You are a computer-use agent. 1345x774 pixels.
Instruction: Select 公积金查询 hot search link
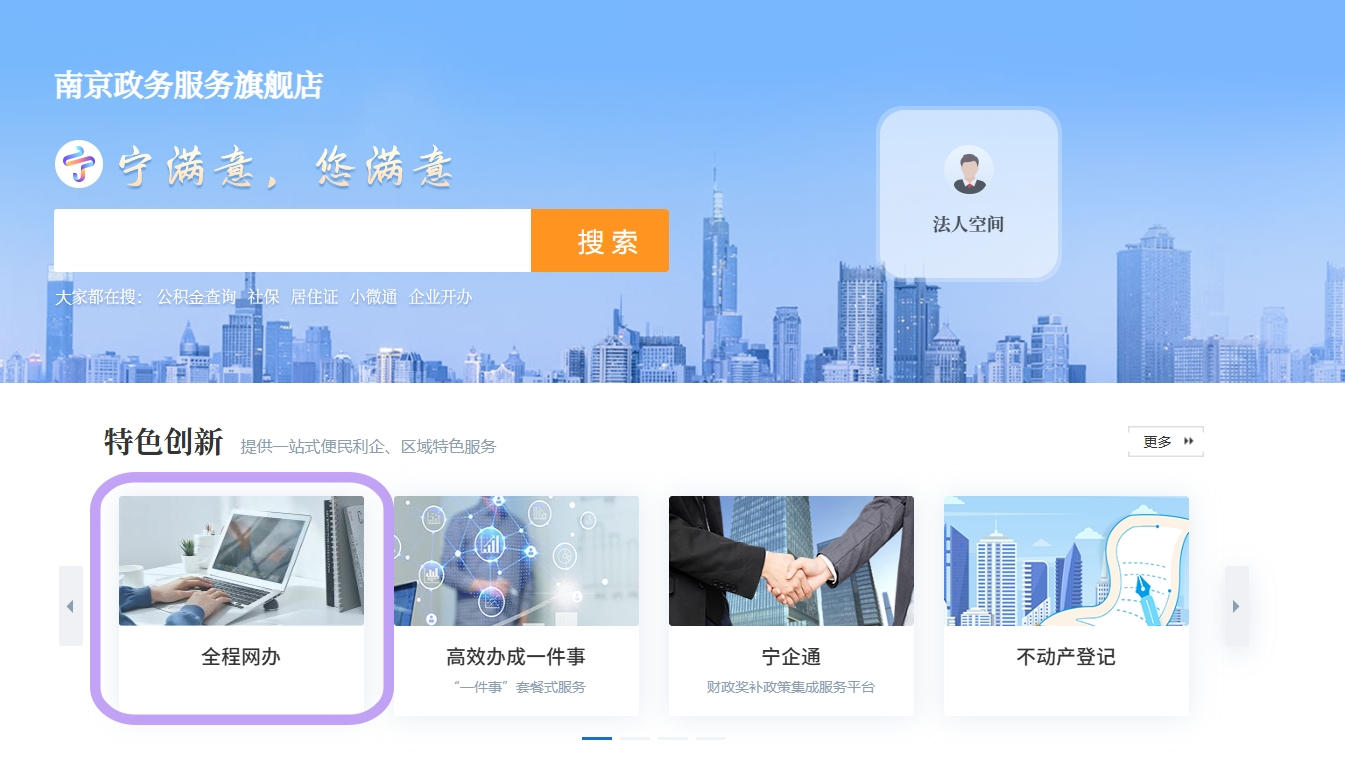coord(196,297)
